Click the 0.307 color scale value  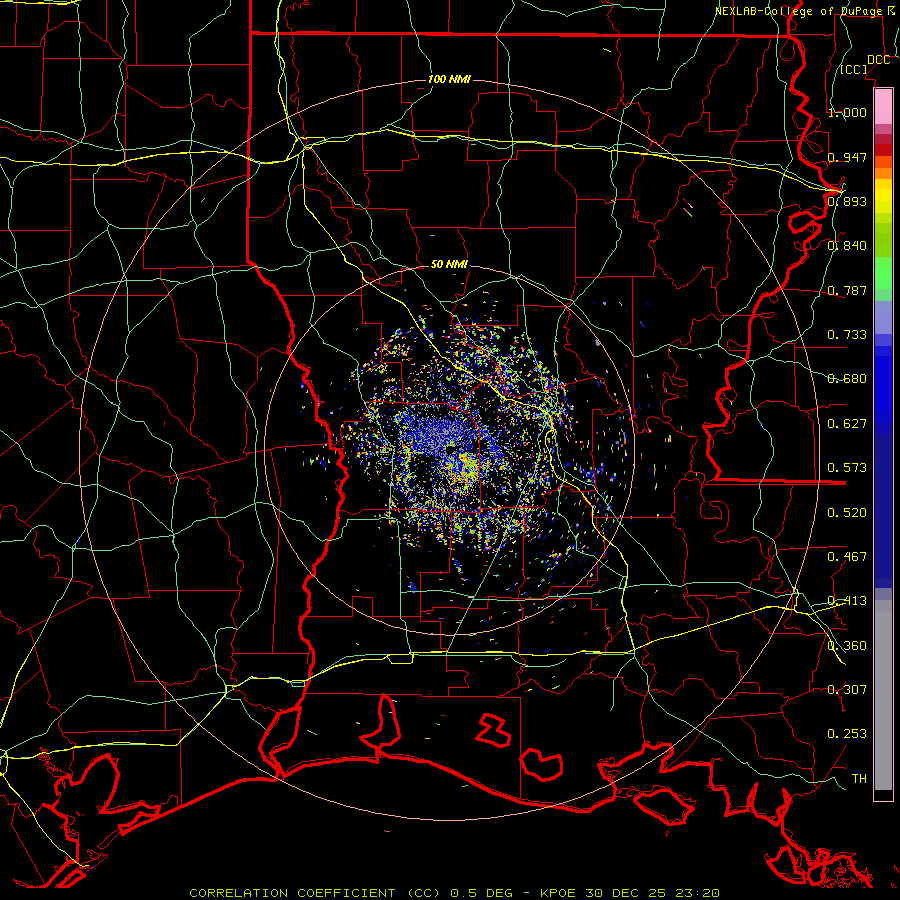(x=847, y=689)
